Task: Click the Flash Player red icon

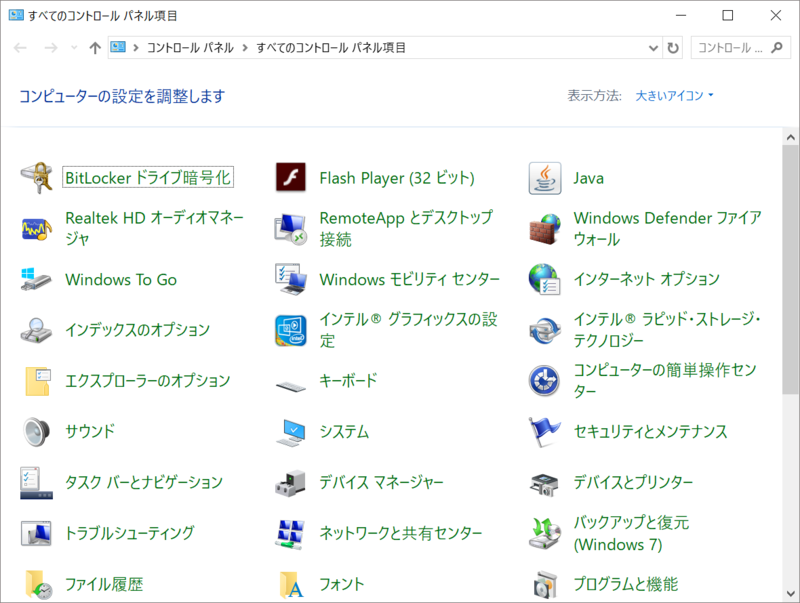Action: pos(291,178)
